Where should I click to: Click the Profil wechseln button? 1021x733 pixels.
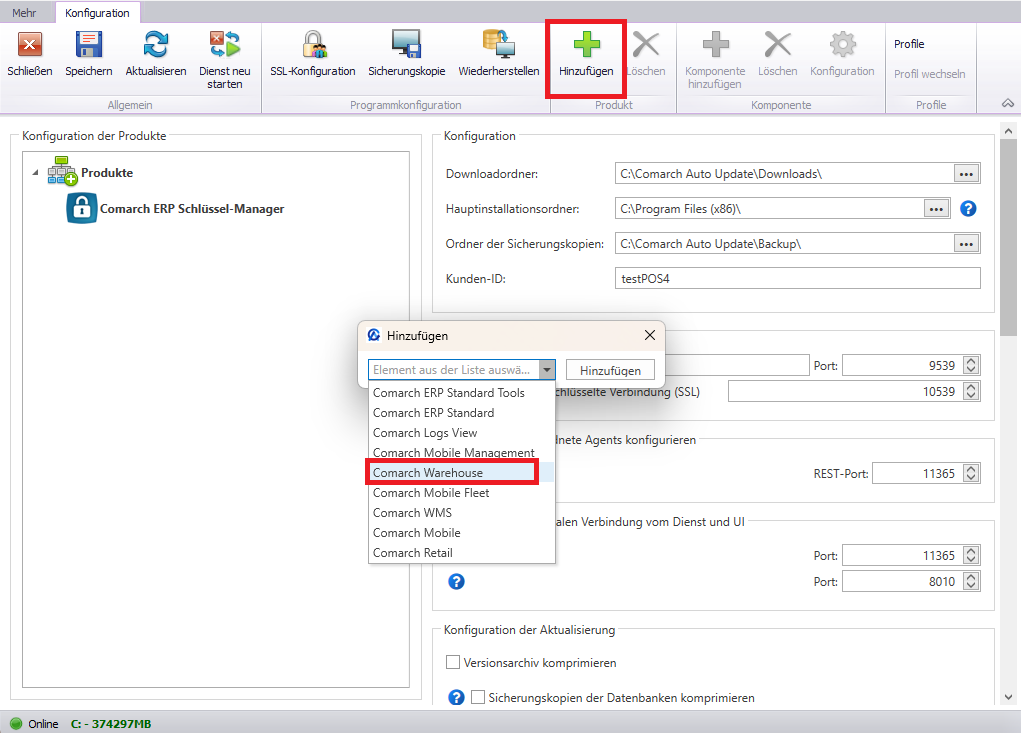[929, 74]
